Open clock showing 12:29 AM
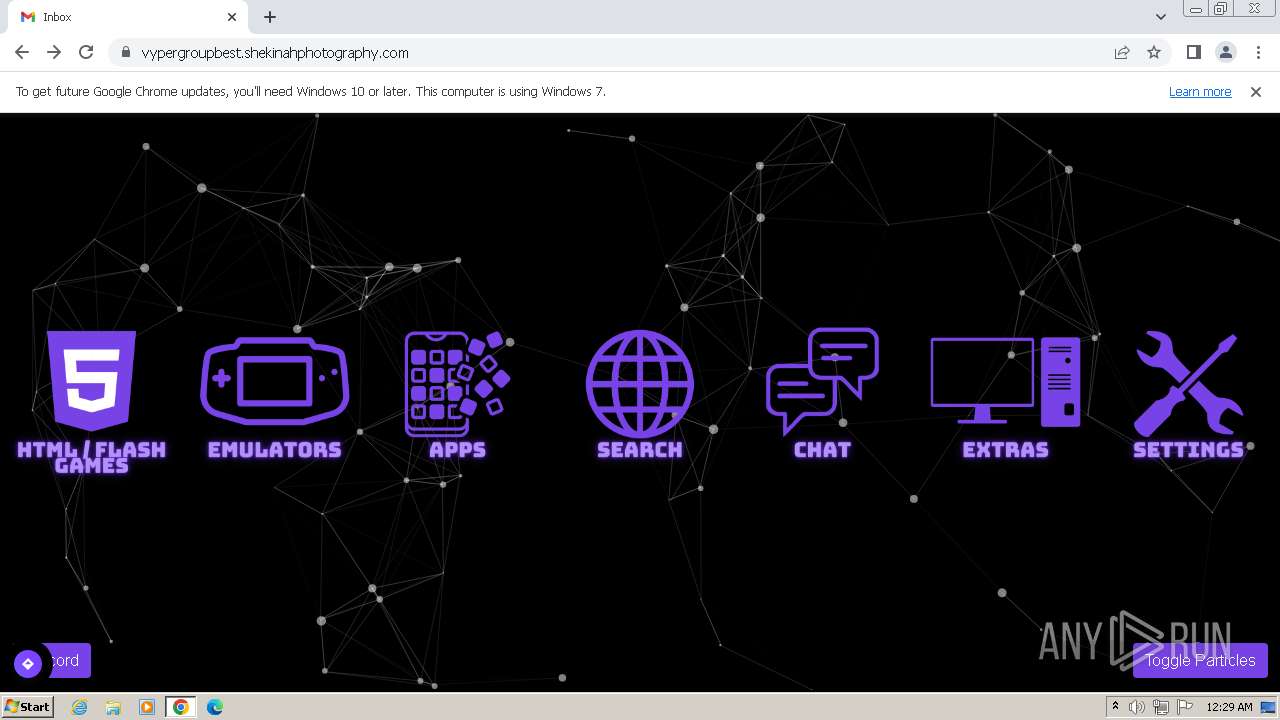1280x720 pixels. (1229, 707)
